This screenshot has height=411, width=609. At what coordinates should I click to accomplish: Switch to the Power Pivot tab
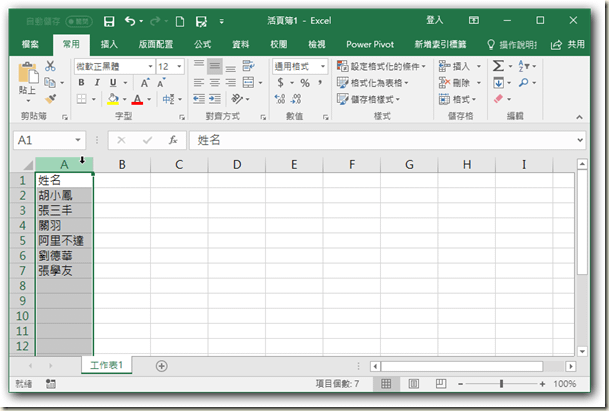370,45
